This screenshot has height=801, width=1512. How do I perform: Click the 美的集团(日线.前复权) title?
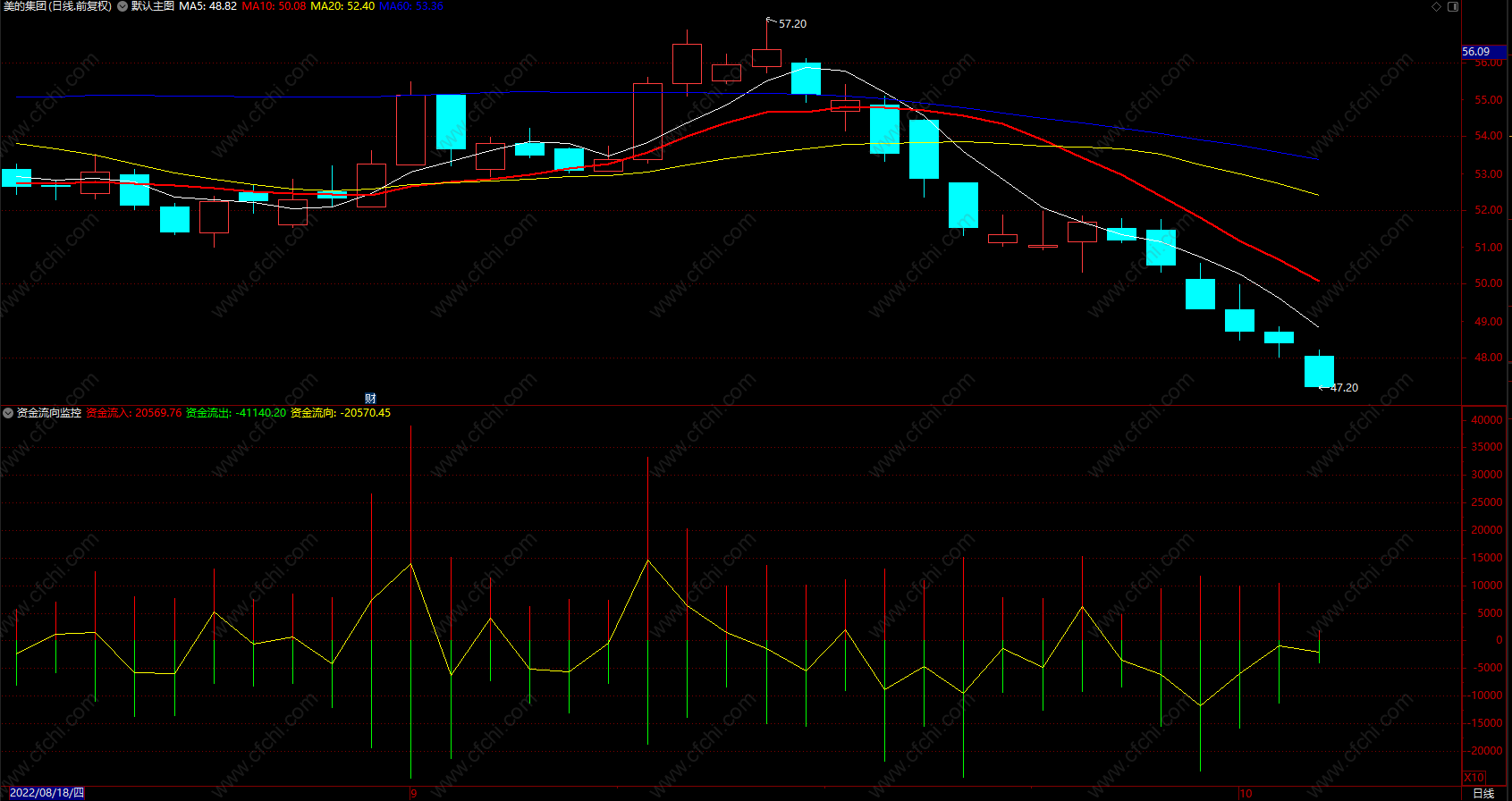[x=58, y=6]
